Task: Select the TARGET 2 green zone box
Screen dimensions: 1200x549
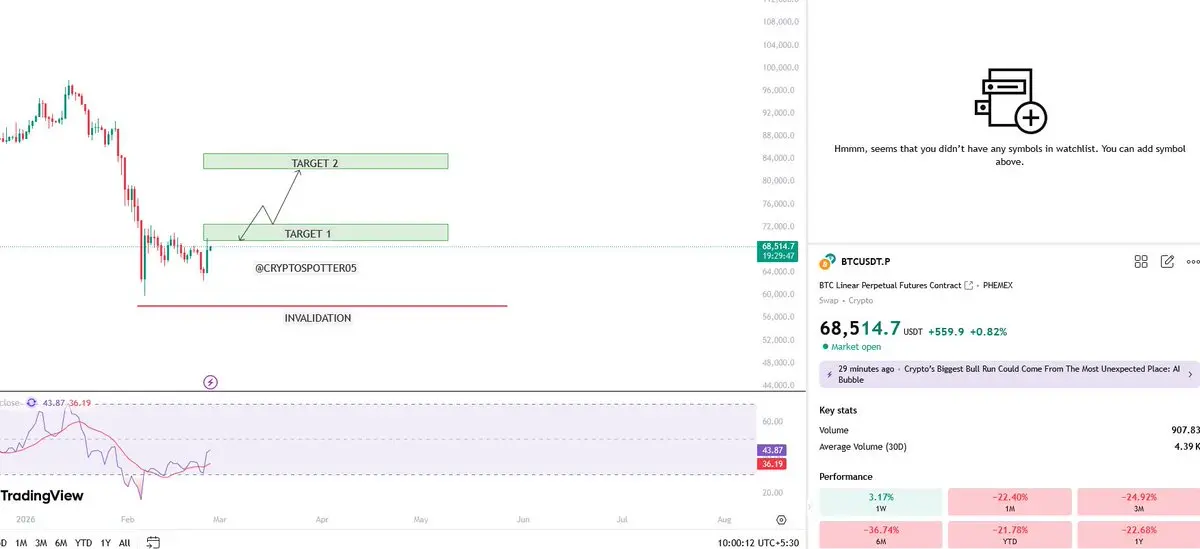Action: click(x=325, y=161)
